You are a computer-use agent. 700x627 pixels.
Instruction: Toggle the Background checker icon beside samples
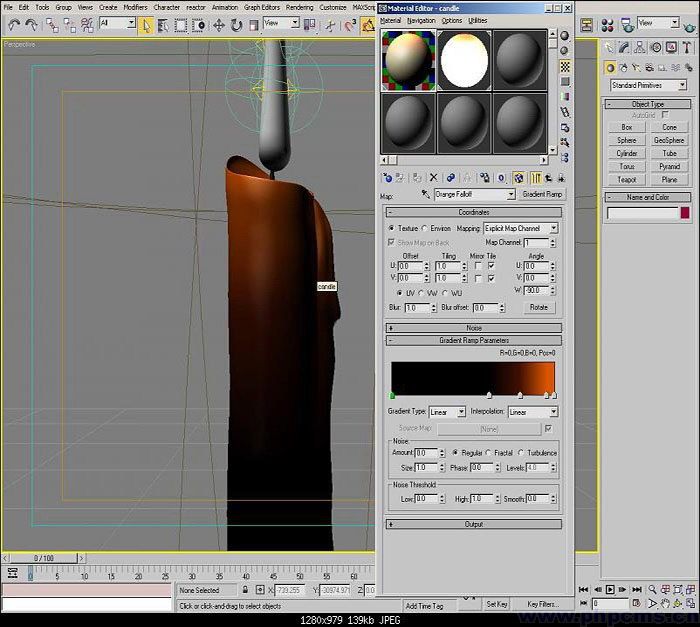[x=565, y=67]
